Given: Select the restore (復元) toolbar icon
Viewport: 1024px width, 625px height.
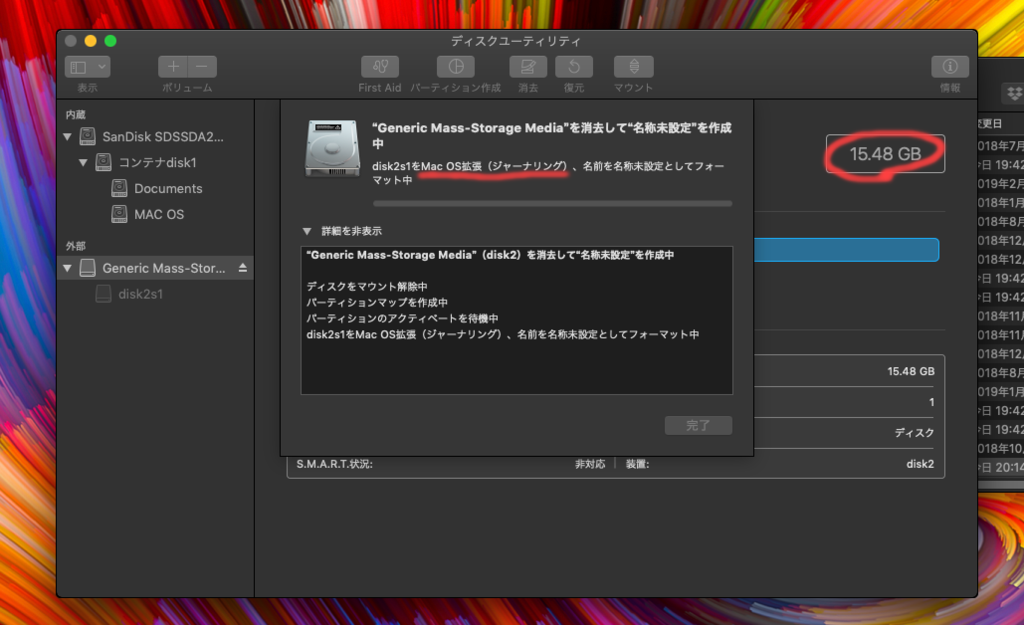Looking at the screenshot, I should point(574,67).
